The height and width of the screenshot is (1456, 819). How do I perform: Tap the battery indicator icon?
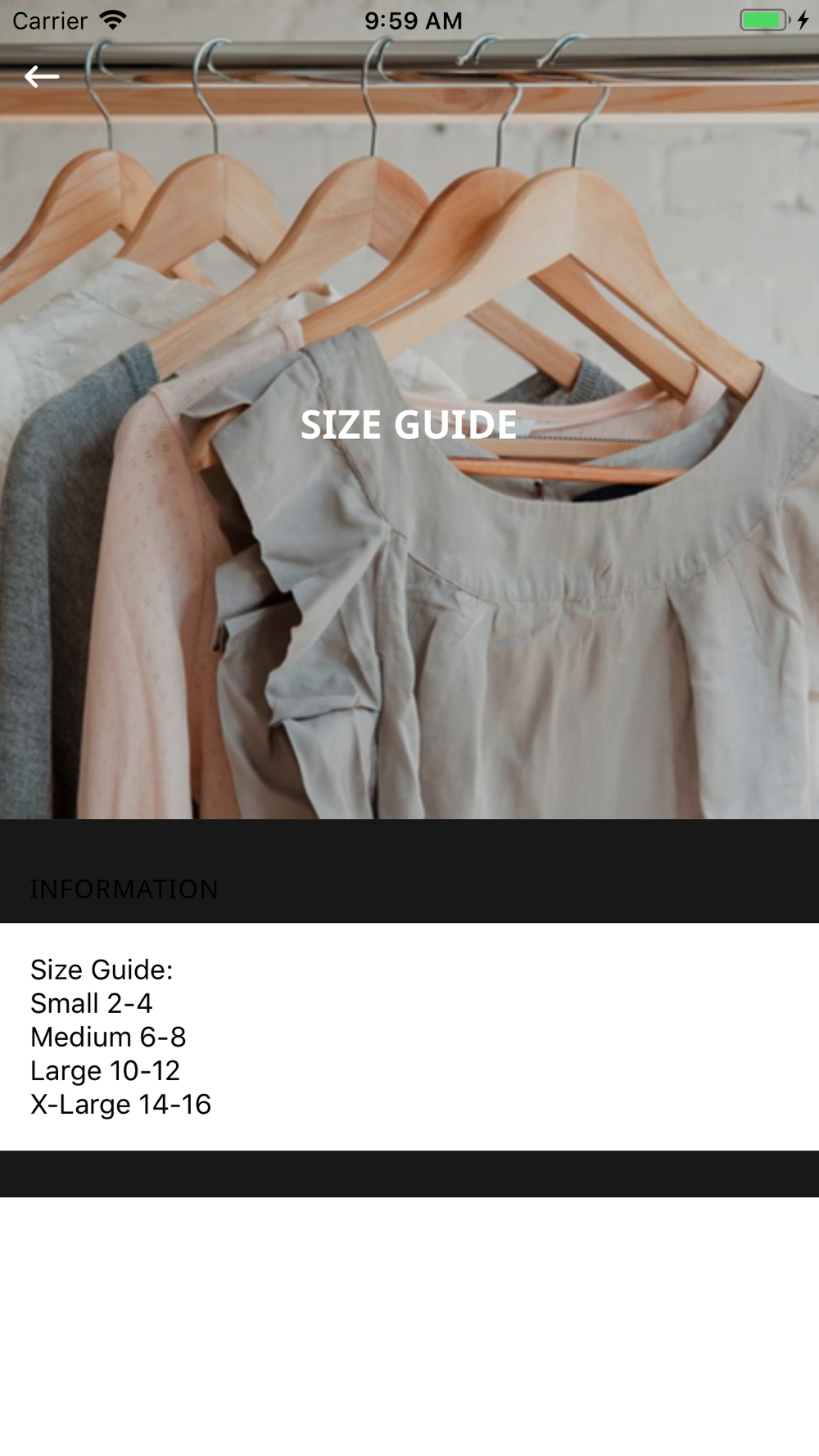pyautogui.click(x=764, y=20)
